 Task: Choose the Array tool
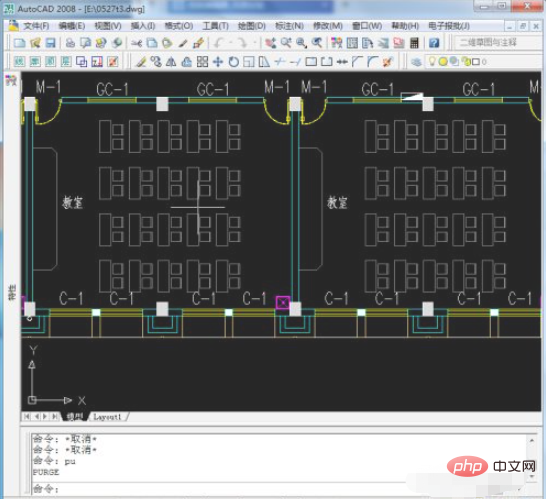[x=202, y=62]
